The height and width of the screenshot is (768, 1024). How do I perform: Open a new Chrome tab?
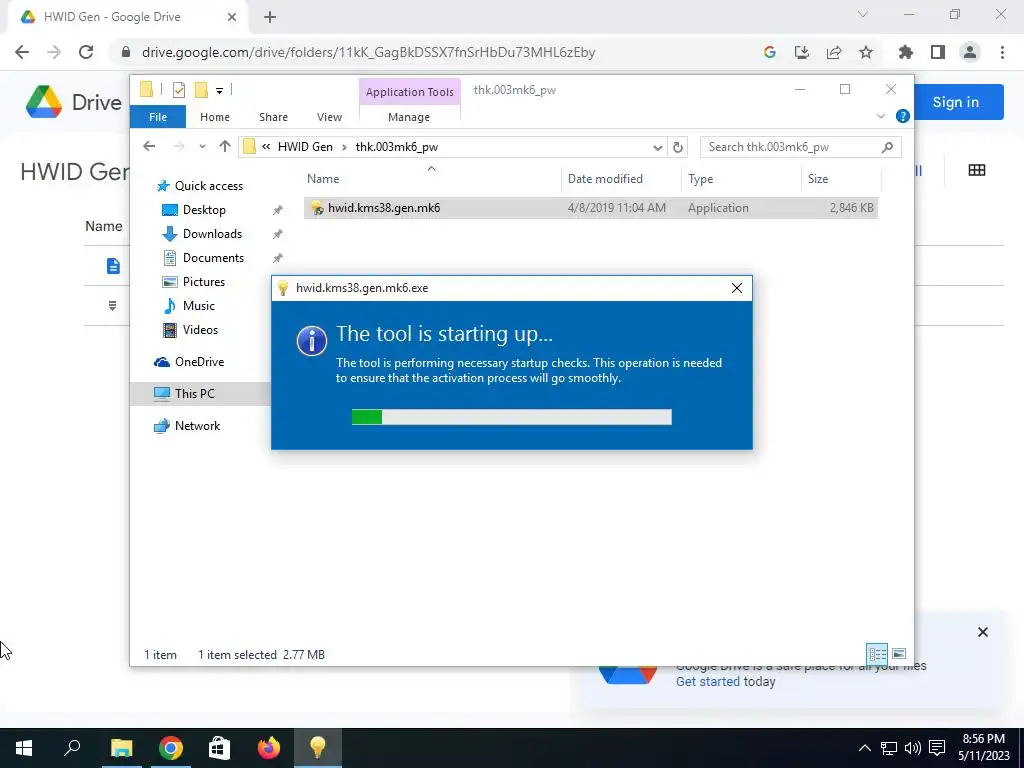coord(270,17)
